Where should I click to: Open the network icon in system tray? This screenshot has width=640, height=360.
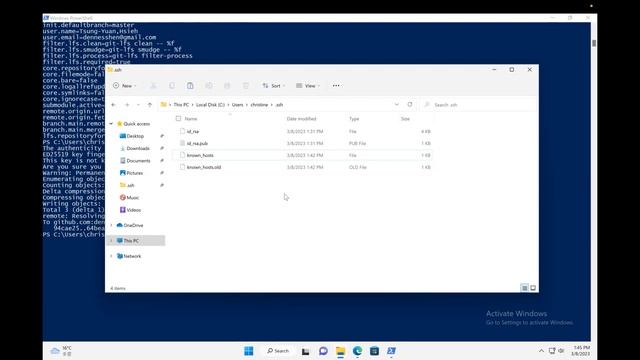(x=552, y=351)
